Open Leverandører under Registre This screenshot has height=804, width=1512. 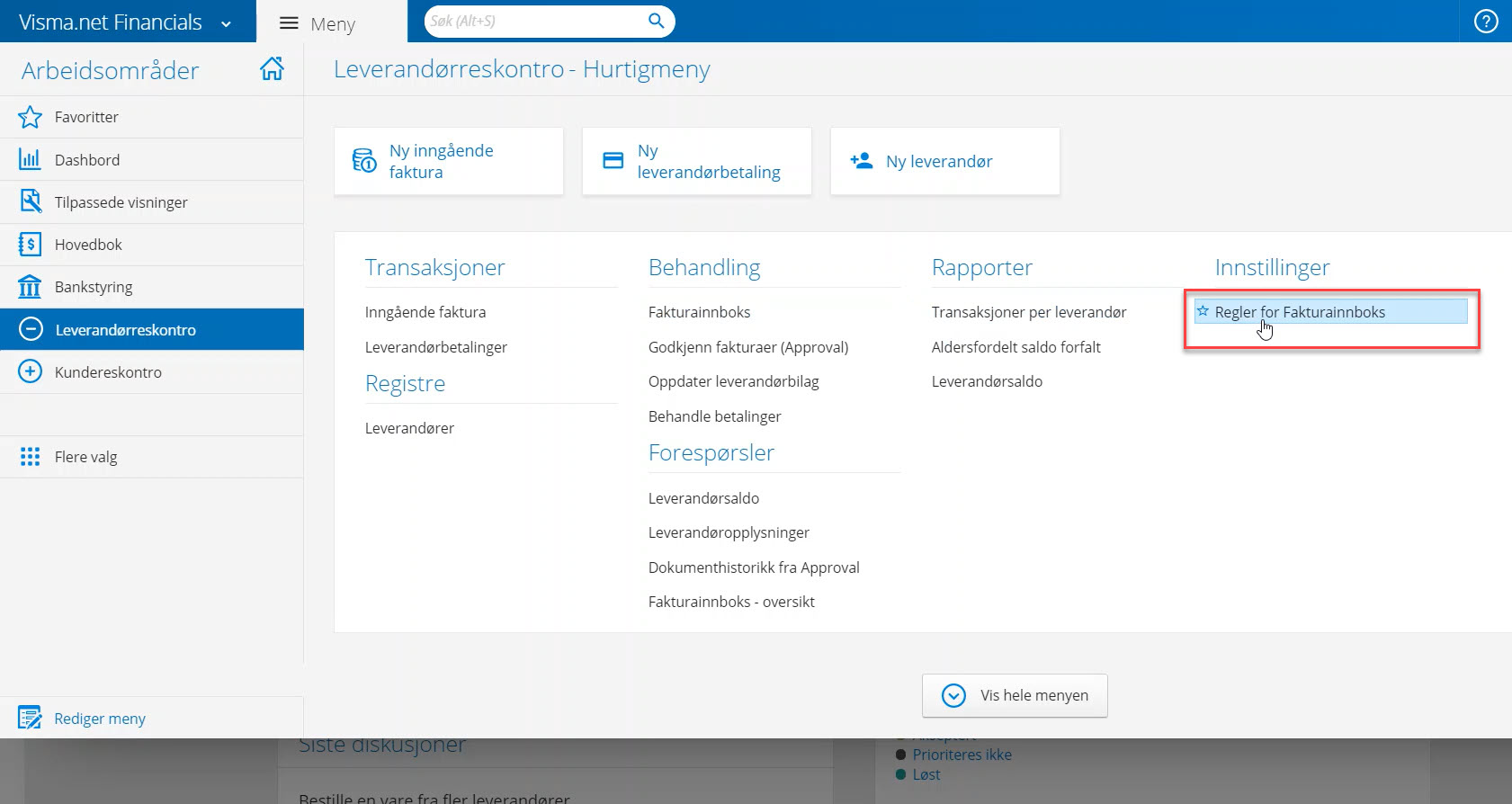tap(409, 428)
